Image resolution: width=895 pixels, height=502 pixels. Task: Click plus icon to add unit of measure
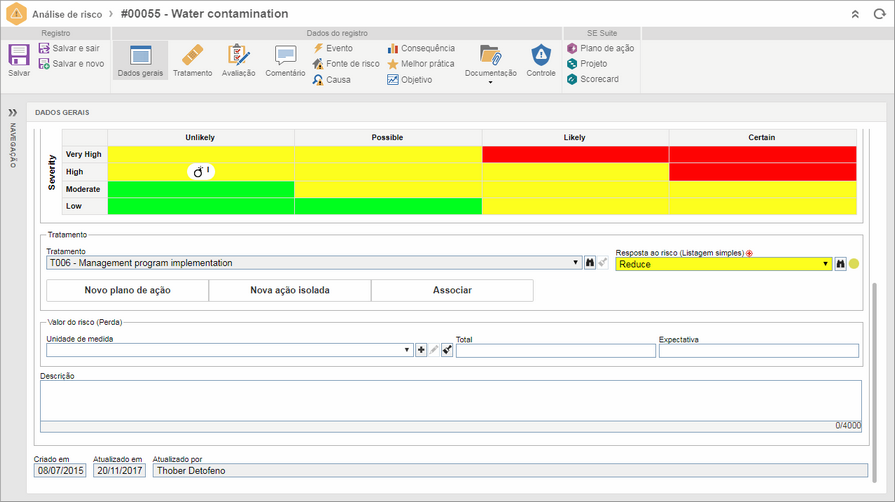coord(421,350)
